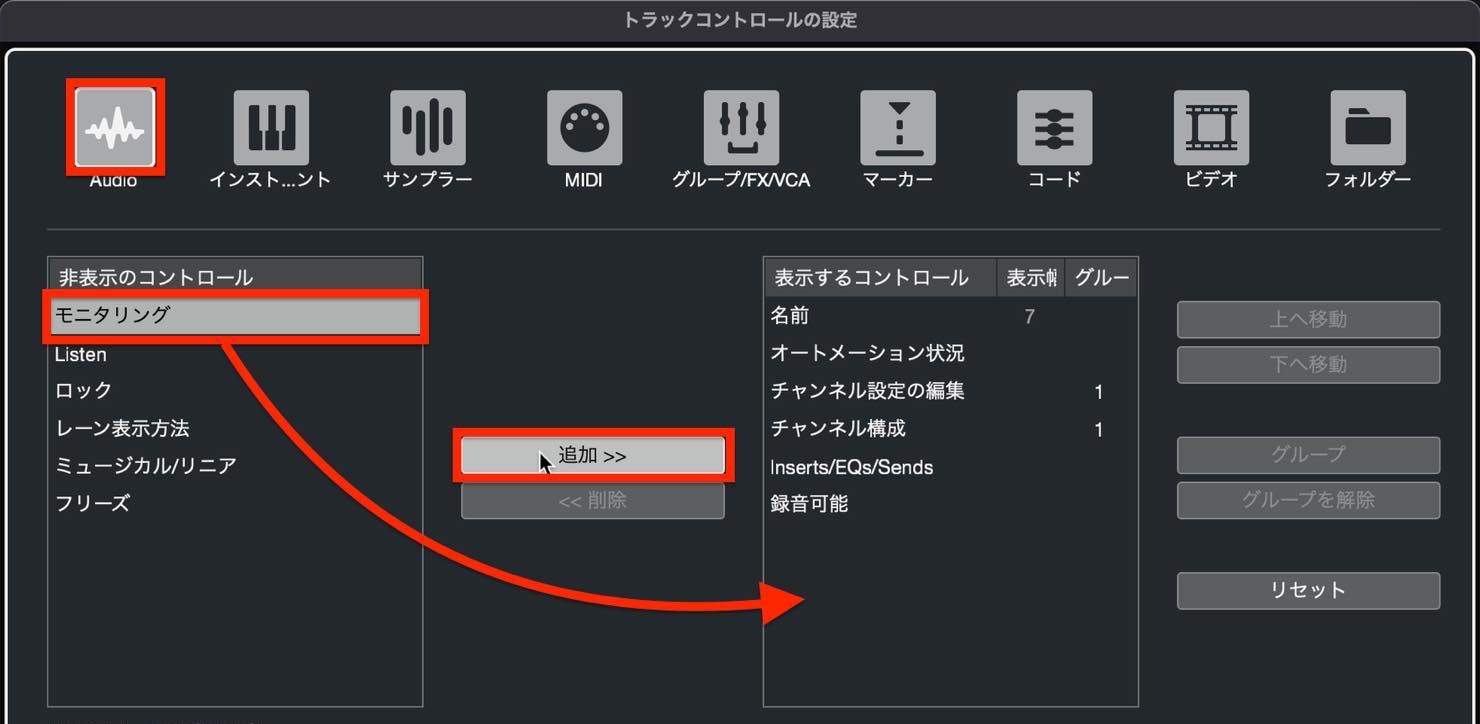Viewport: 1480px width, 724px height.
Task: Select the Folder (フォルダー) track icon
Action: [x=1368, y=128]
